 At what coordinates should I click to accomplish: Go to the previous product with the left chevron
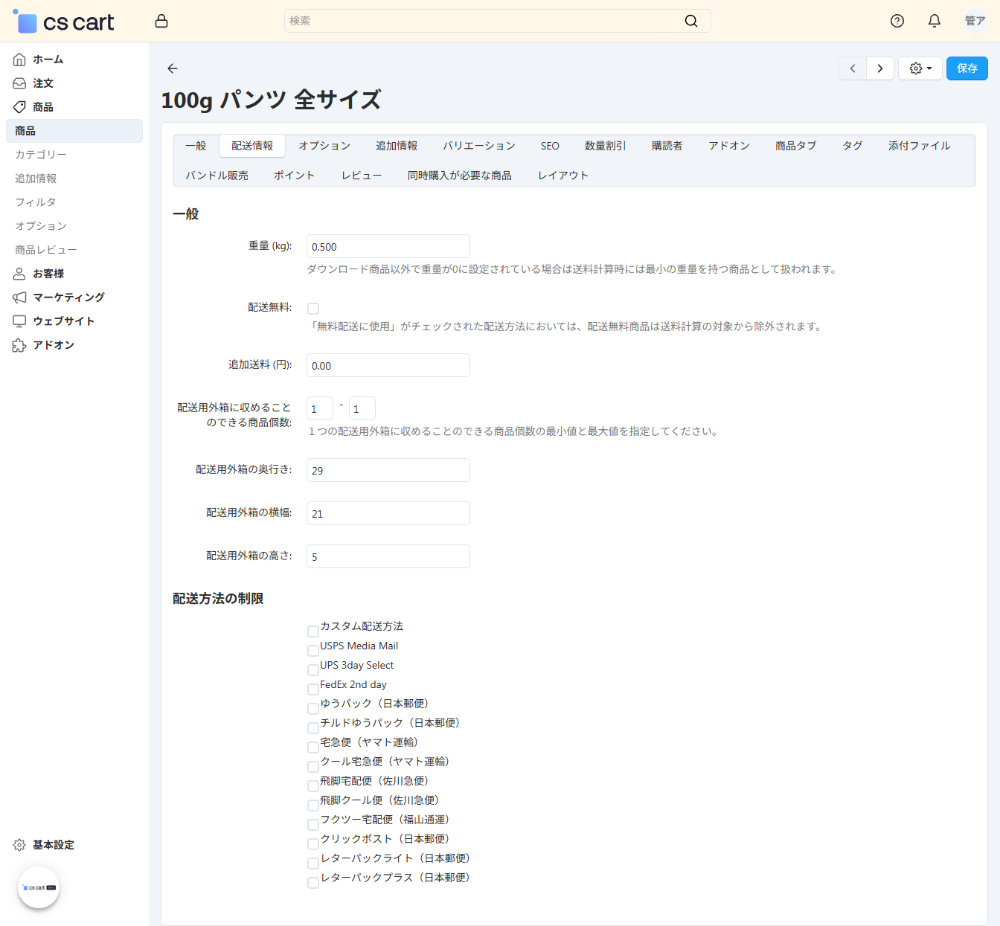852,68
